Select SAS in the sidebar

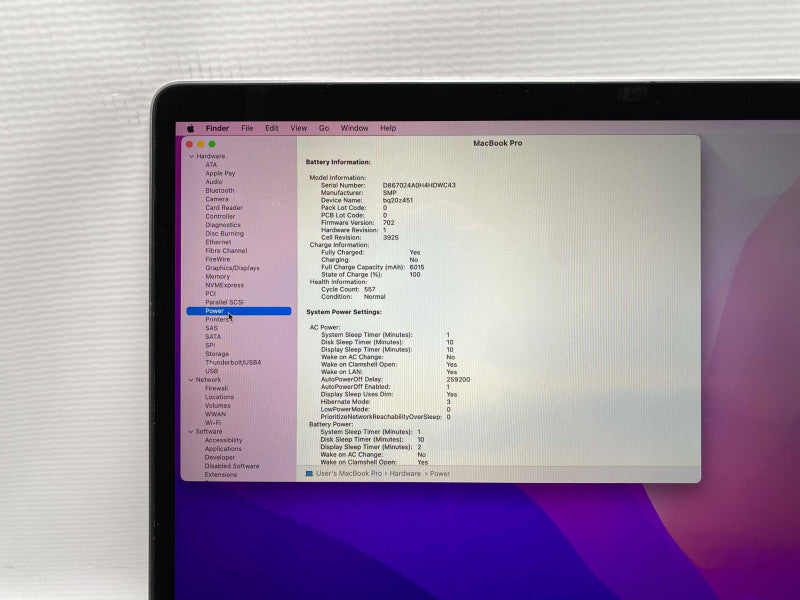pyautogui.click(x=211, y=328)
